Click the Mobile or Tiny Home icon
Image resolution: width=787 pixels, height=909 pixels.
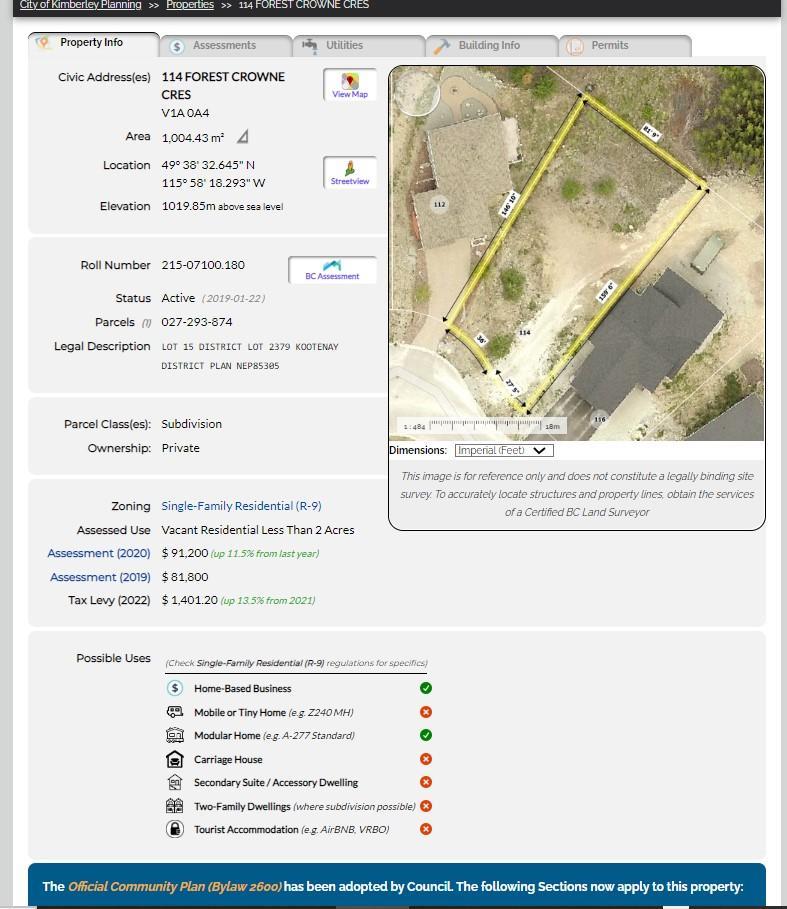pyautogui.click(x=175, y=712)
